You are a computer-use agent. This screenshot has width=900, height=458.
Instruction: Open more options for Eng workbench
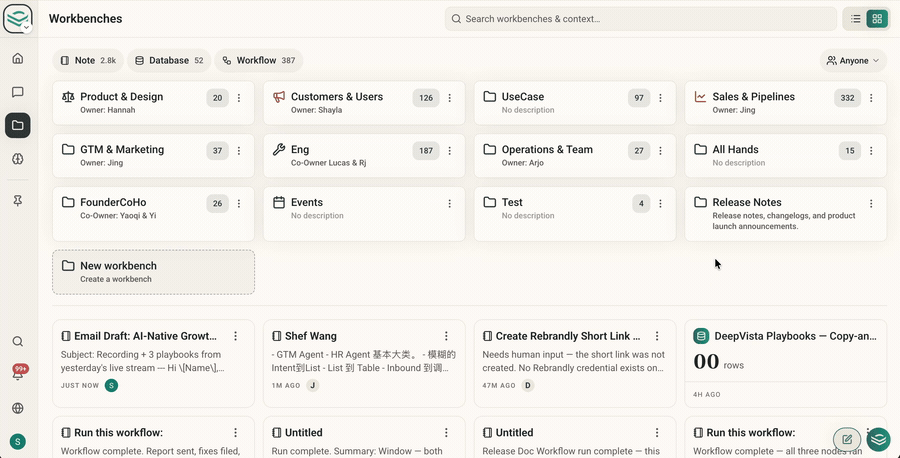[x=450, y=151]
